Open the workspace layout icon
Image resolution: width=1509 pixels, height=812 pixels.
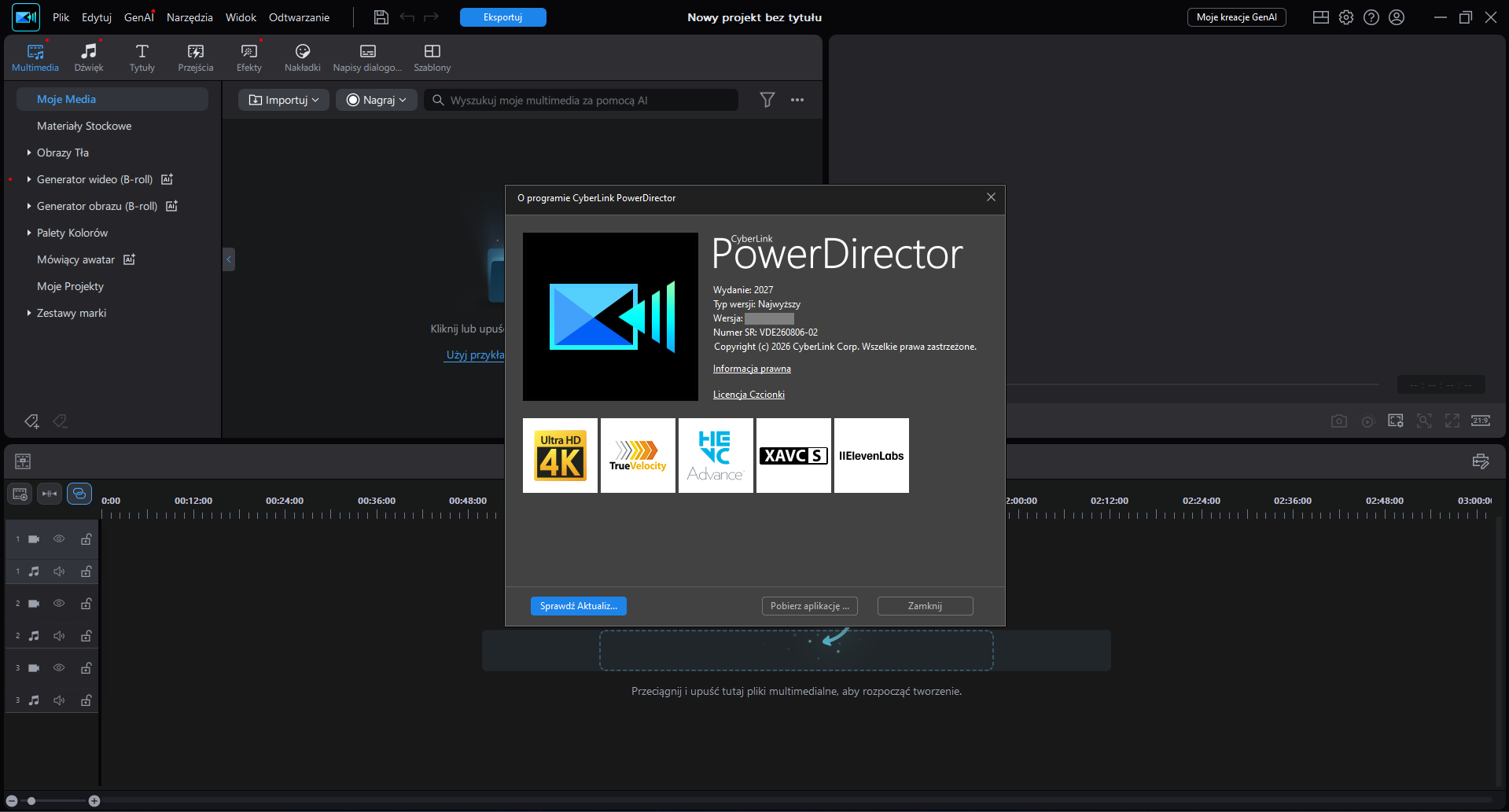tap(1321, 17)
